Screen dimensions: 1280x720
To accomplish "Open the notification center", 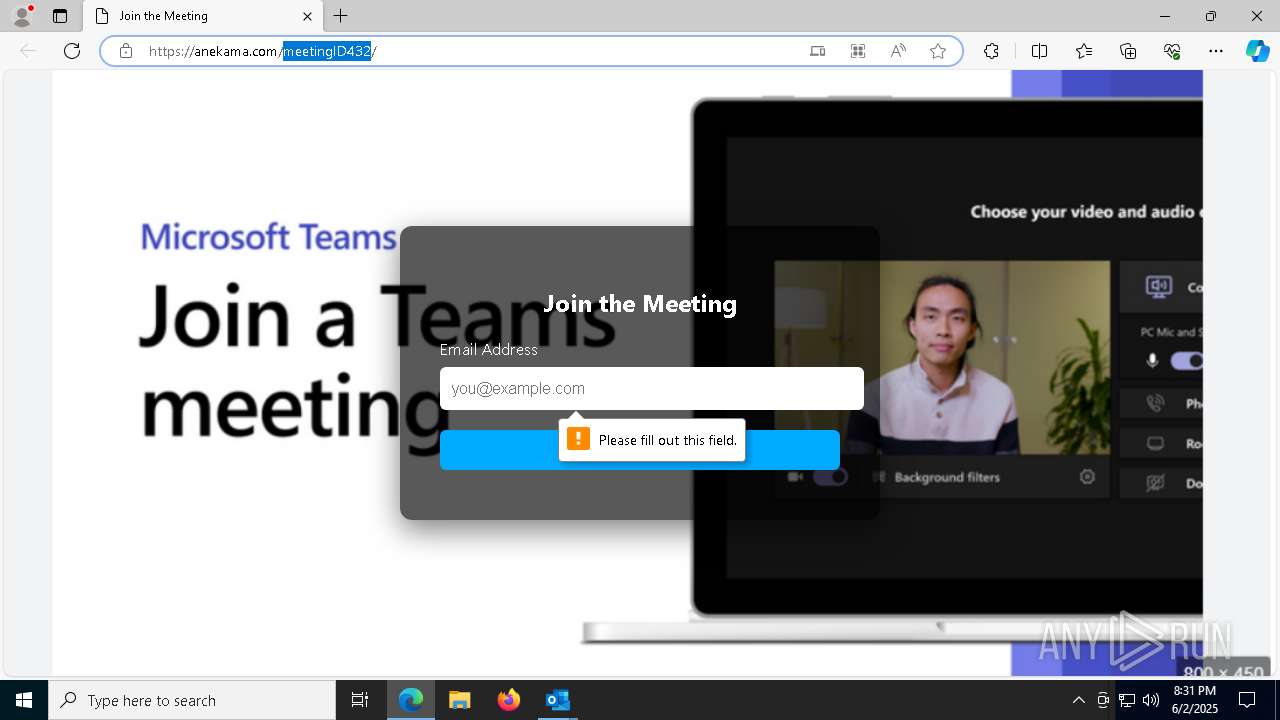I will coord(1248,700).
